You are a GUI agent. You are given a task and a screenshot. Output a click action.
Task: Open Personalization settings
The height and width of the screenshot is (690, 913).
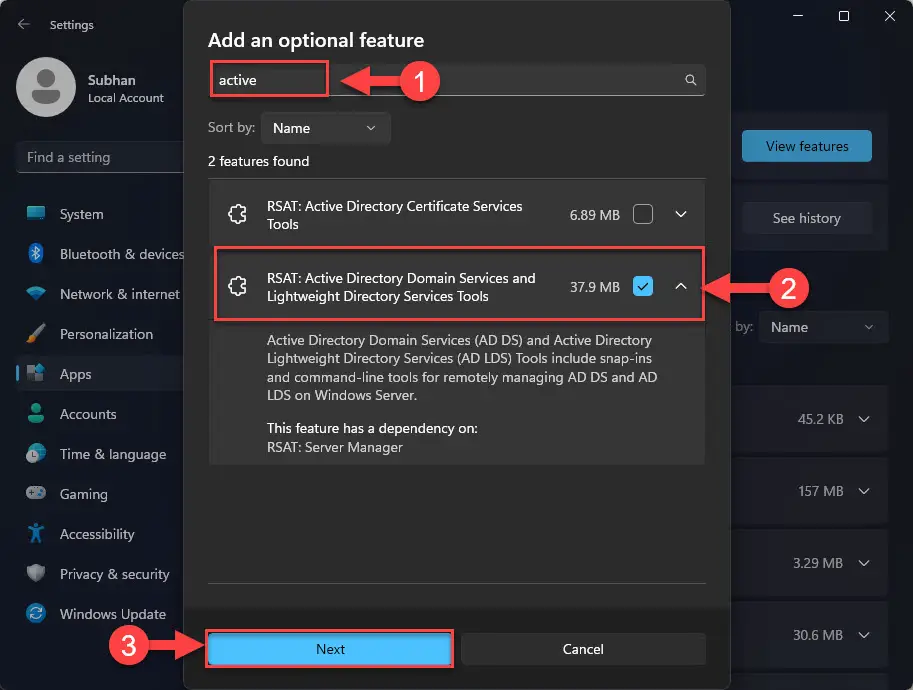(106, 334)
